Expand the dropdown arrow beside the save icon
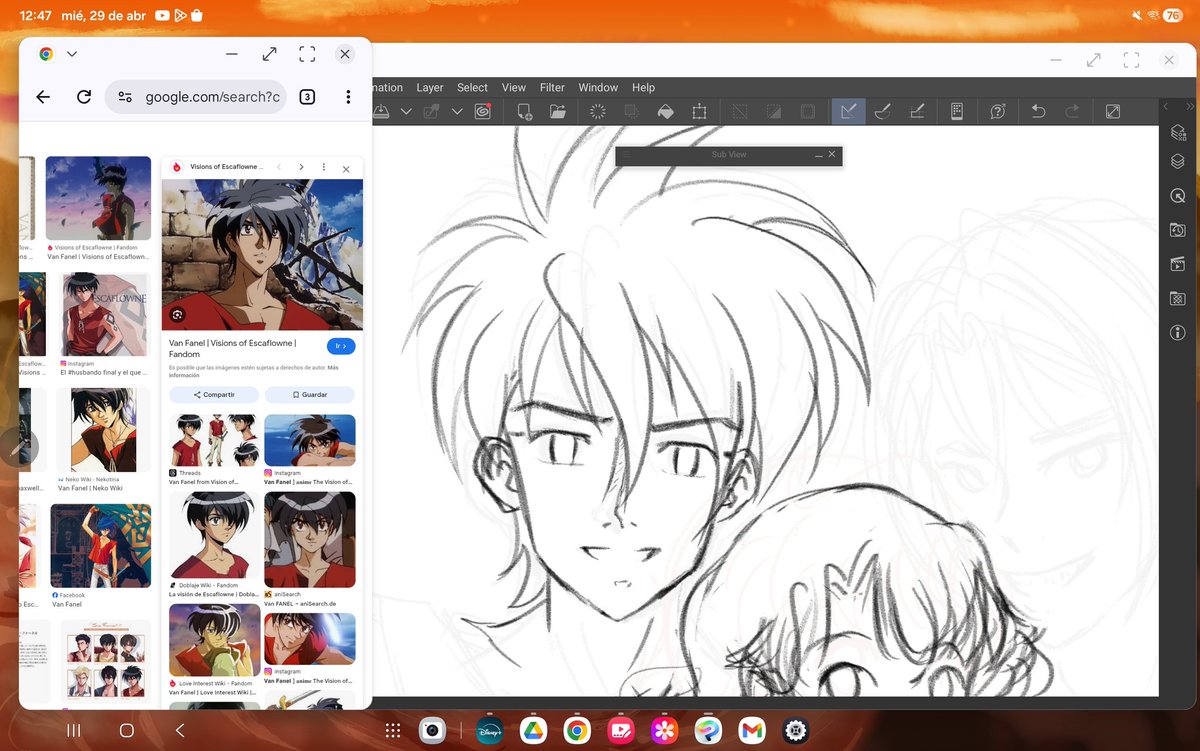The height and width of the screenshot is (751, 1200). click(x=406, y=112)
